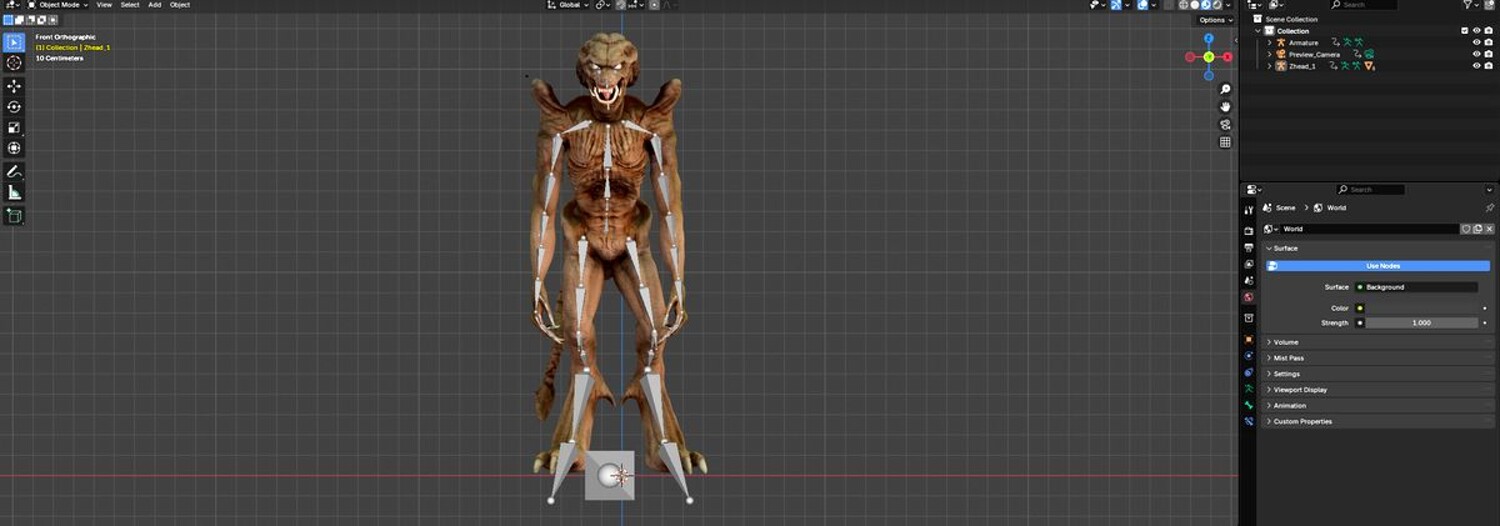Open the Object Mode dropdown
This screenshot has height=526, width=1500.
58,5
